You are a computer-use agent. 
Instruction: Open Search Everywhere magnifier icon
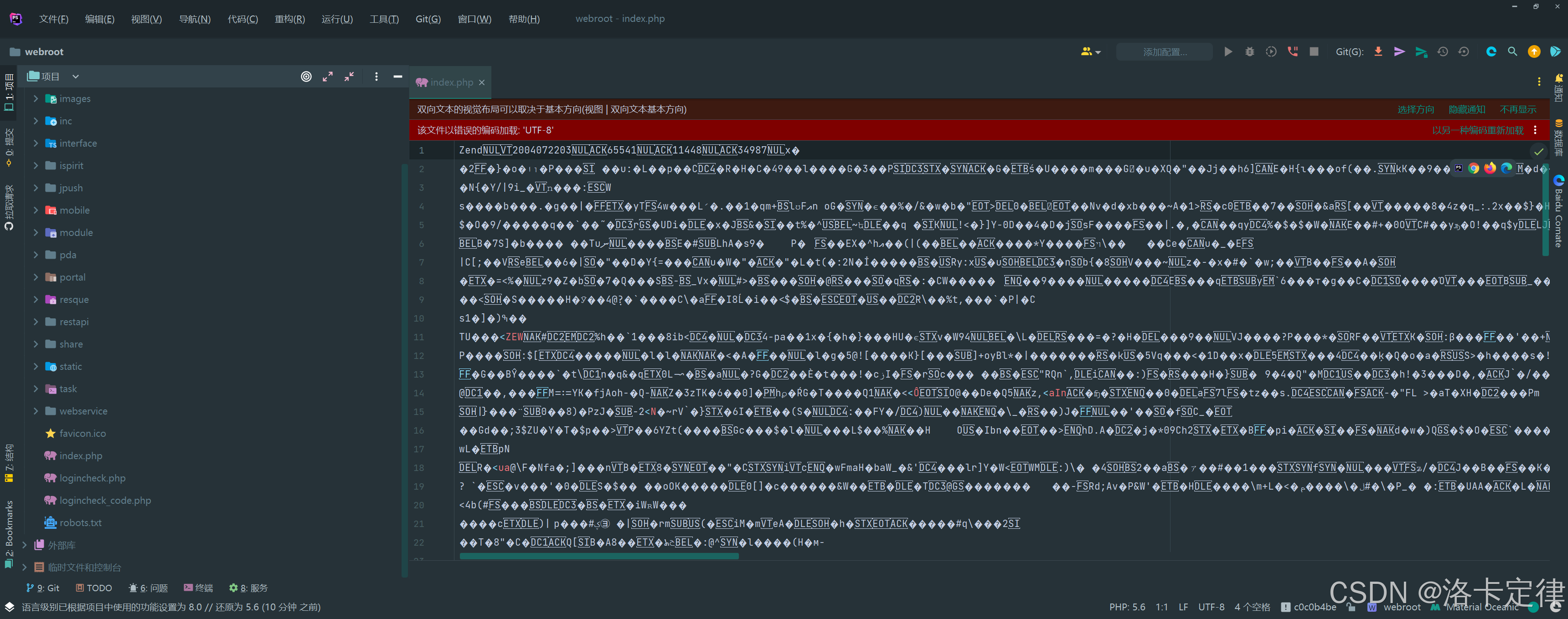(1512, 51)
